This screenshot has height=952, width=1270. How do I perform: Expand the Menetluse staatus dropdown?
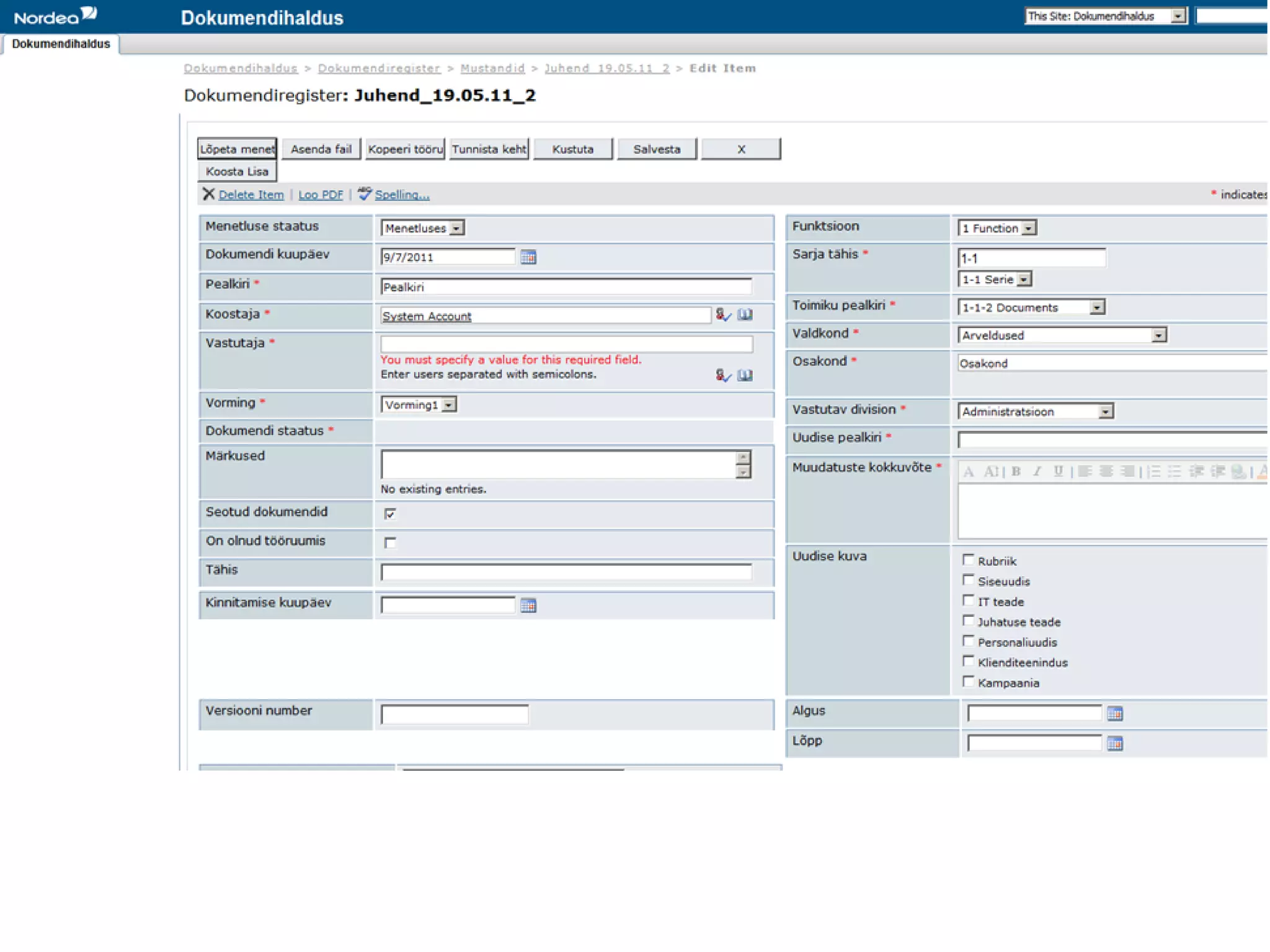(x=456, y=229)
